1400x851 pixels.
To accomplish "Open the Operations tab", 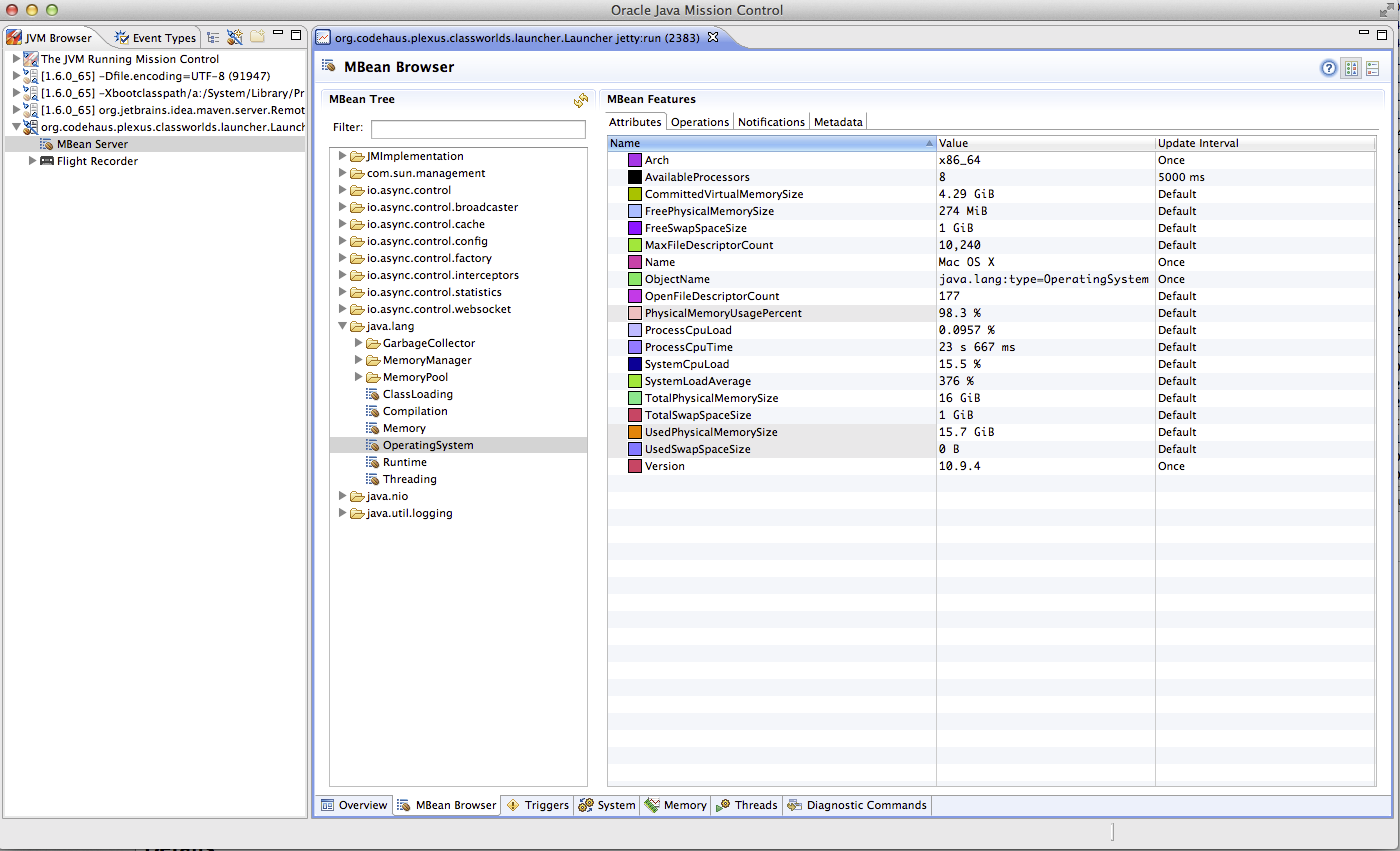I will [x=700, y=122].
